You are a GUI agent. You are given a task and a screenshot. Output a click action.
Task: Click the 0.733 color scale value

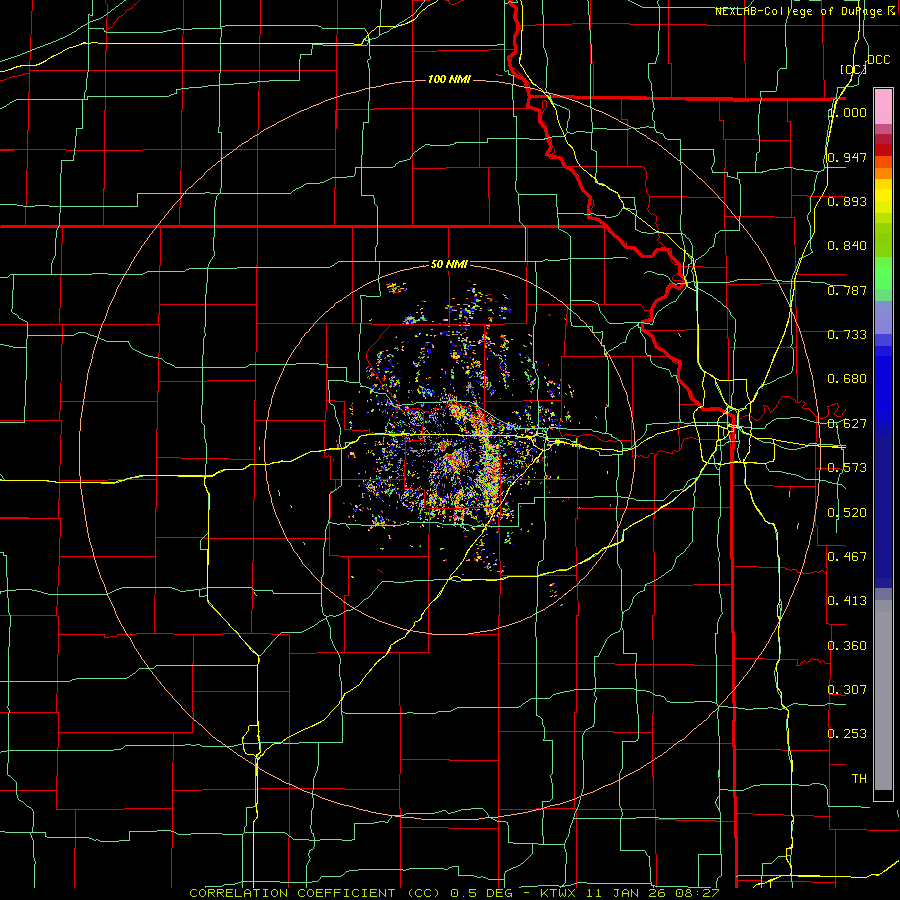click(x=847, y=335)
